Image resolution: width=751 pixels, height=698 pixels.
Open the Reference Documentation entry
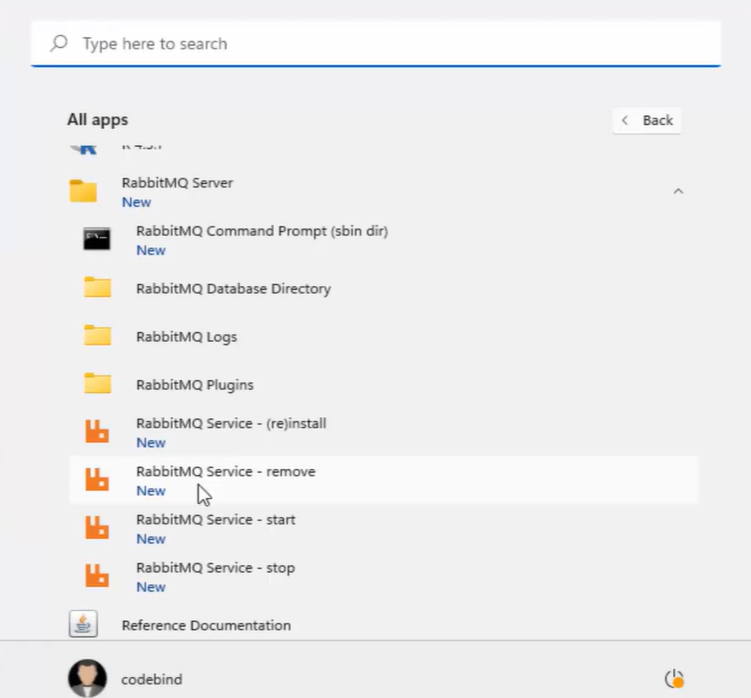[206, 625]
